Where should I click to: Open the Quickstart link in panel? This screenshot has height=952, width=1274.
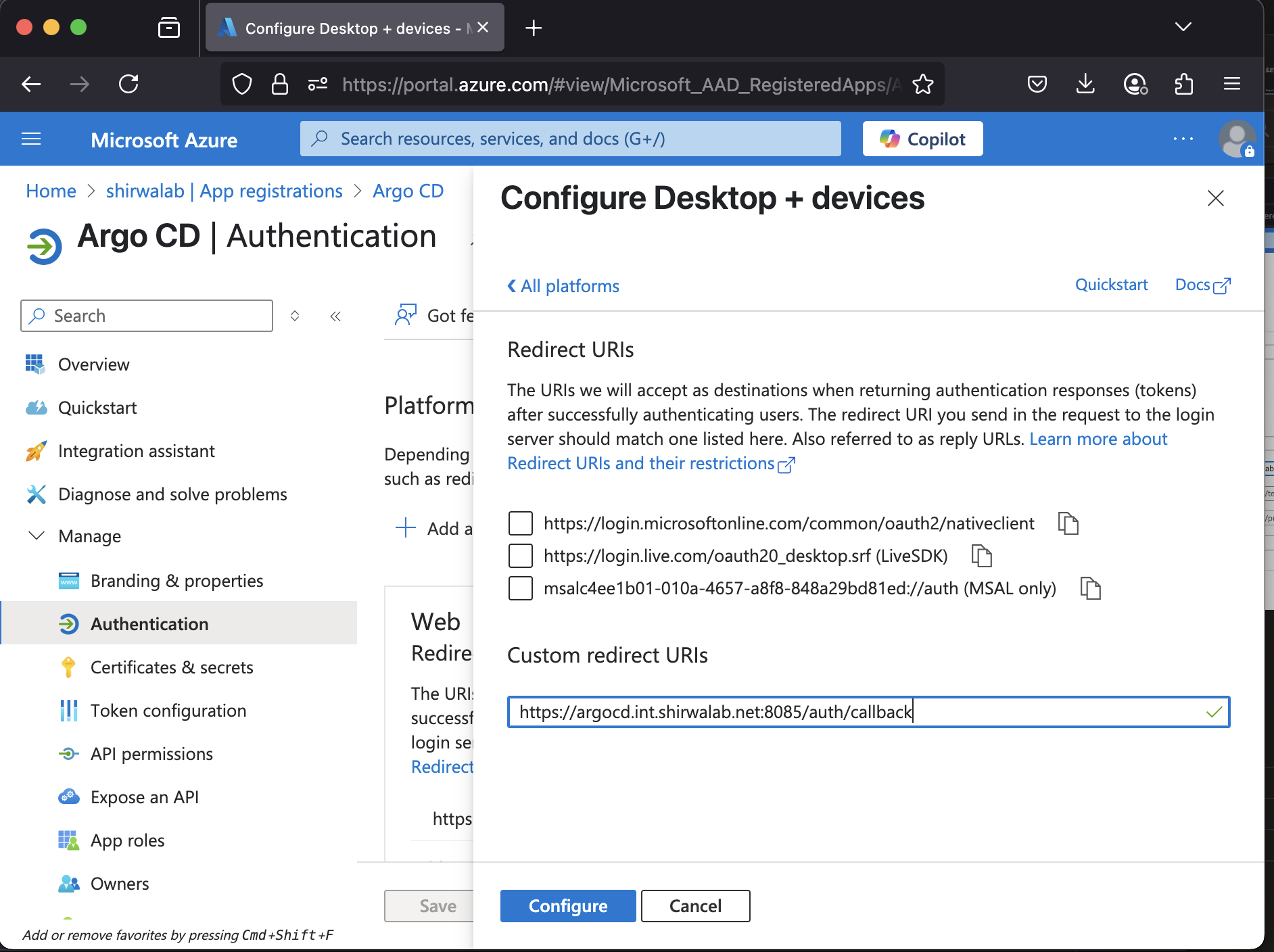(x=1112, y=285)
